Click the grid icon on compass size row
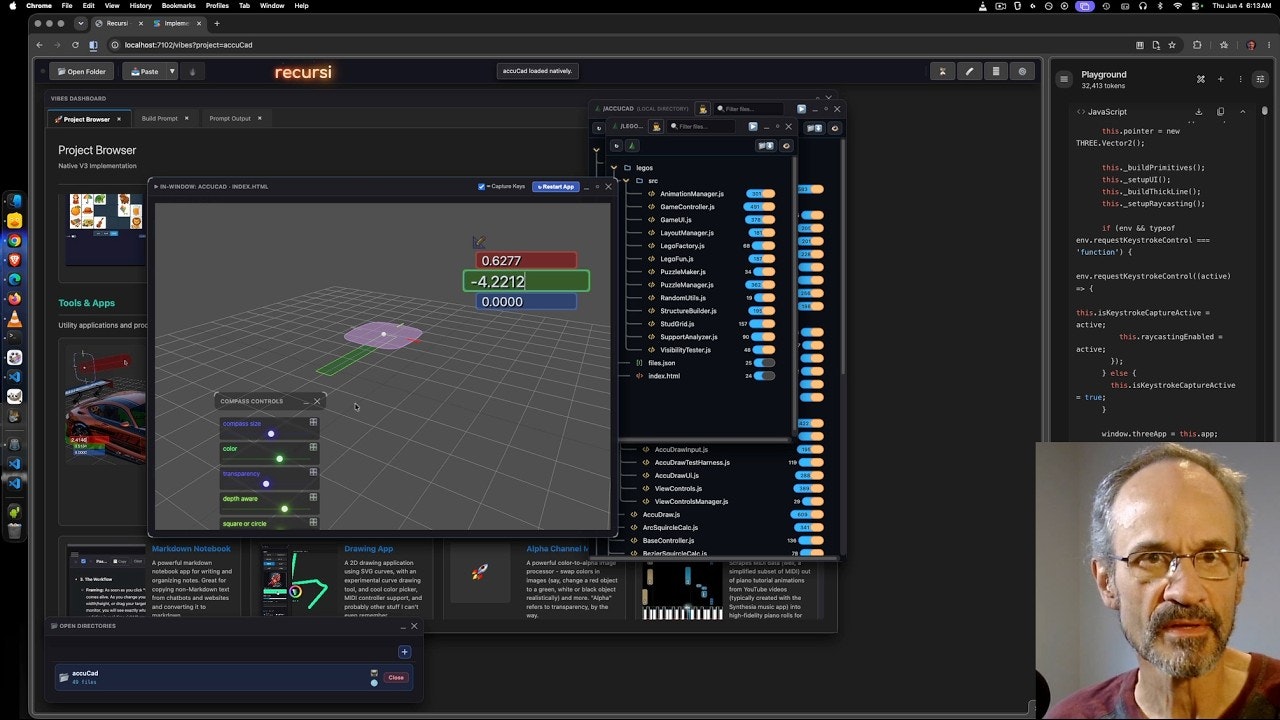 [313, 423]
